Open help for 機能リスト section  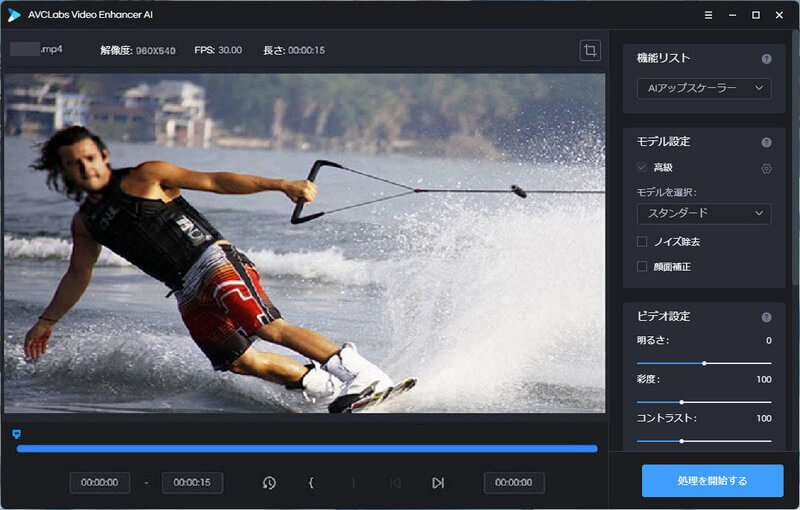pyautogui.click(x=766, y=59)
